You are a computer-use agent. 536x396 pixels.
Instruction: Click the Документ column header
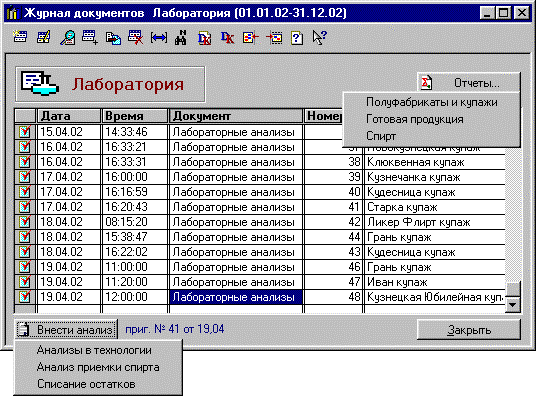point(236,116)
